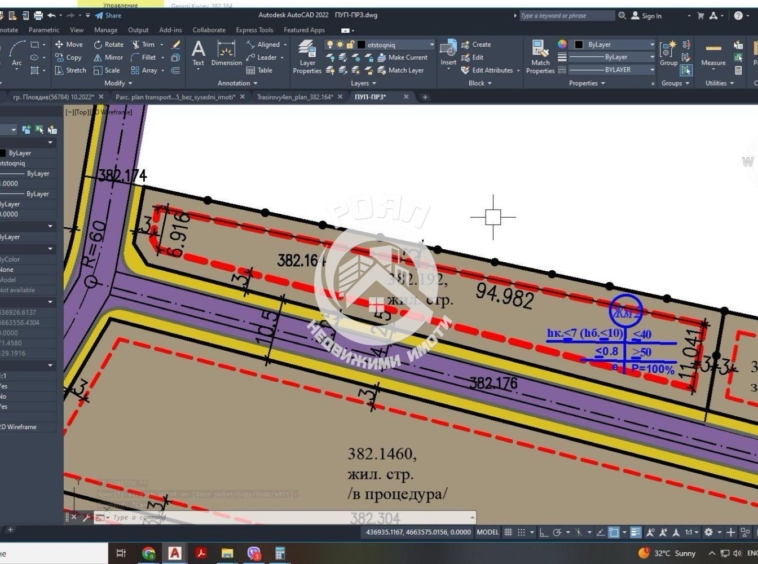Viewport: 758px width, 564px height.
Task: Open the Output ribbon tab
Action: pos(138,30)
